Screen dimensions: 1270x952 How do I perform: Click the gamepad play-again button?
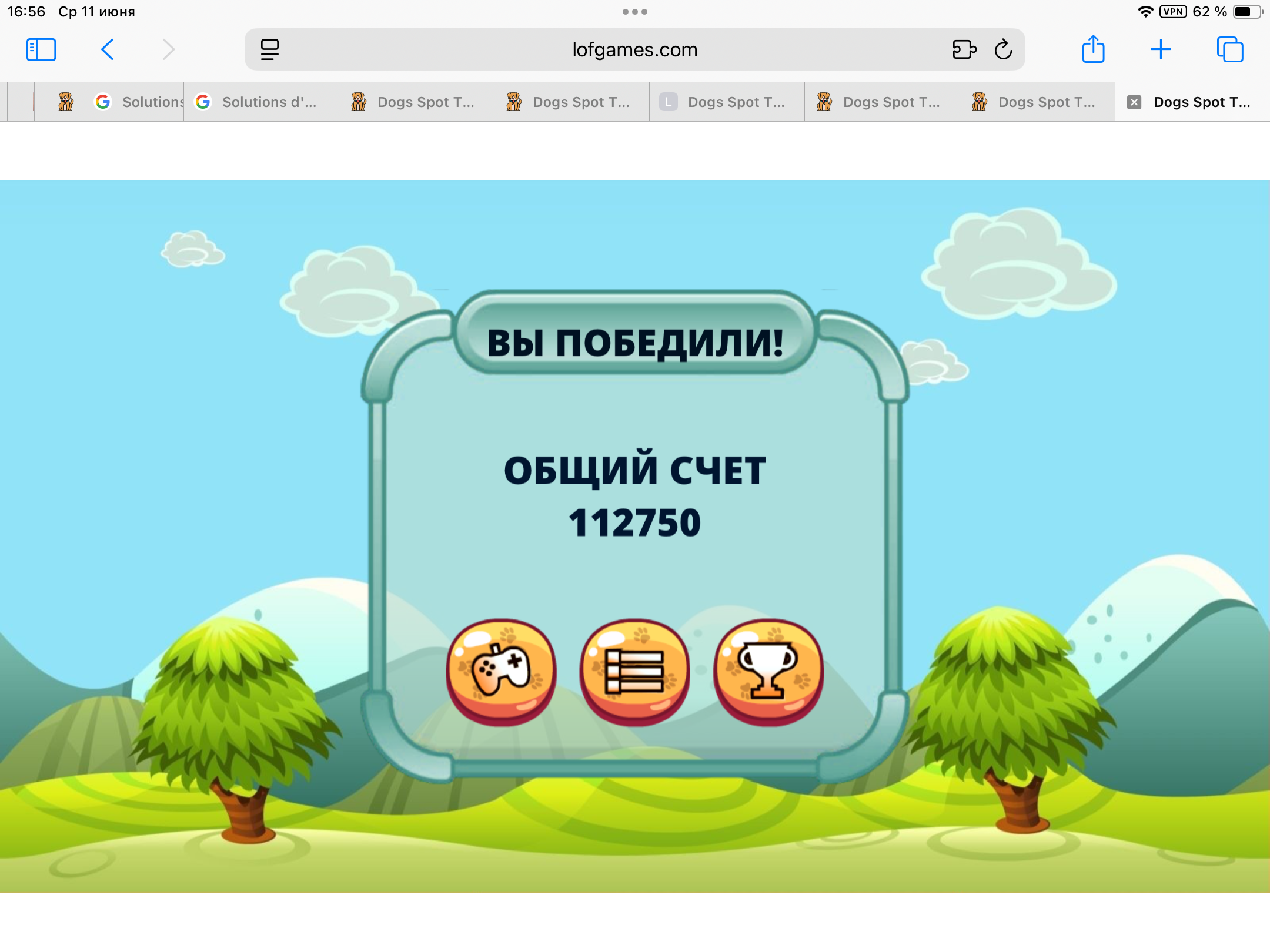point(501,672)
